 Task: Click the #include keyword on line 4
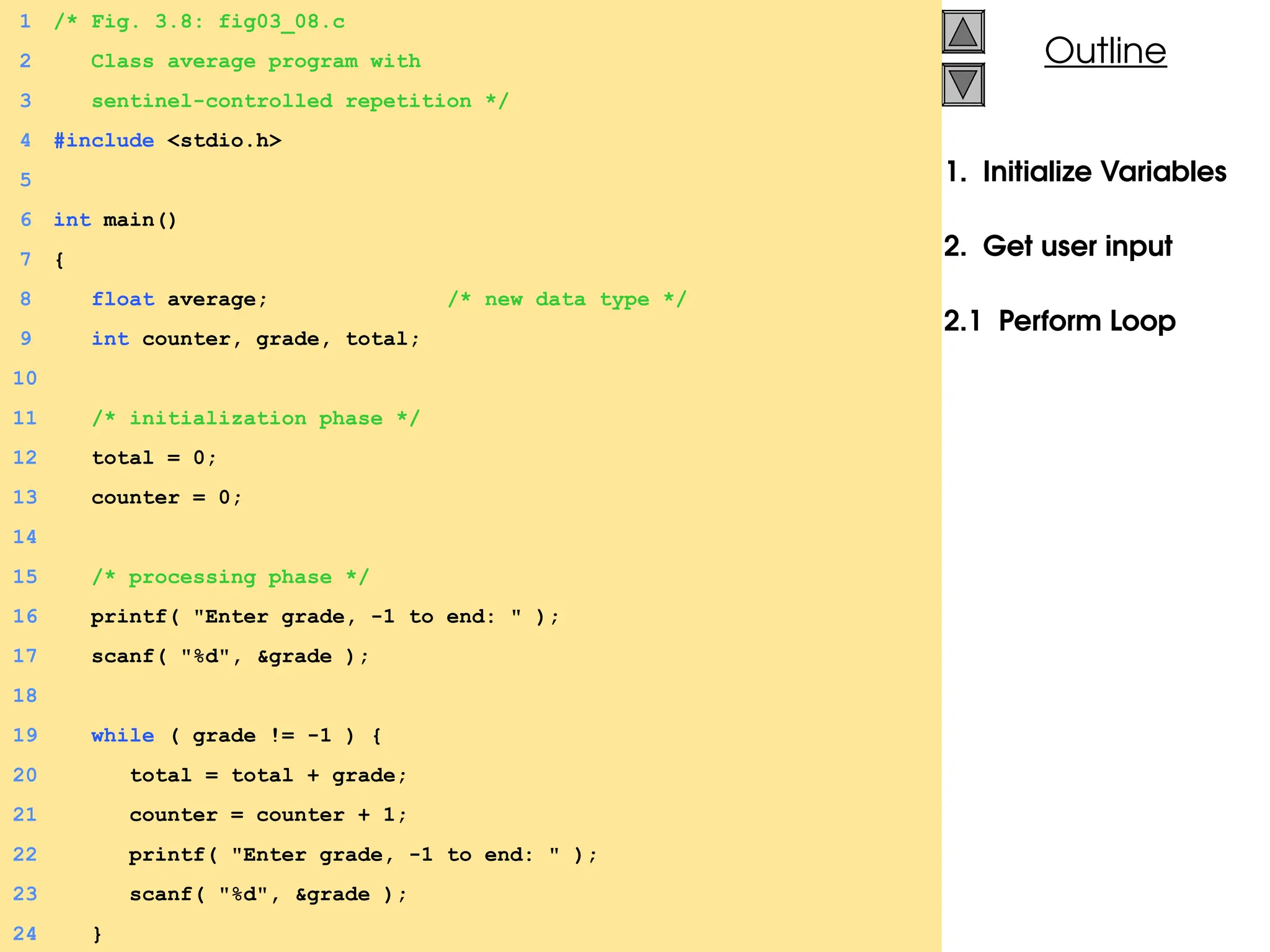click(x=104, y=141)
